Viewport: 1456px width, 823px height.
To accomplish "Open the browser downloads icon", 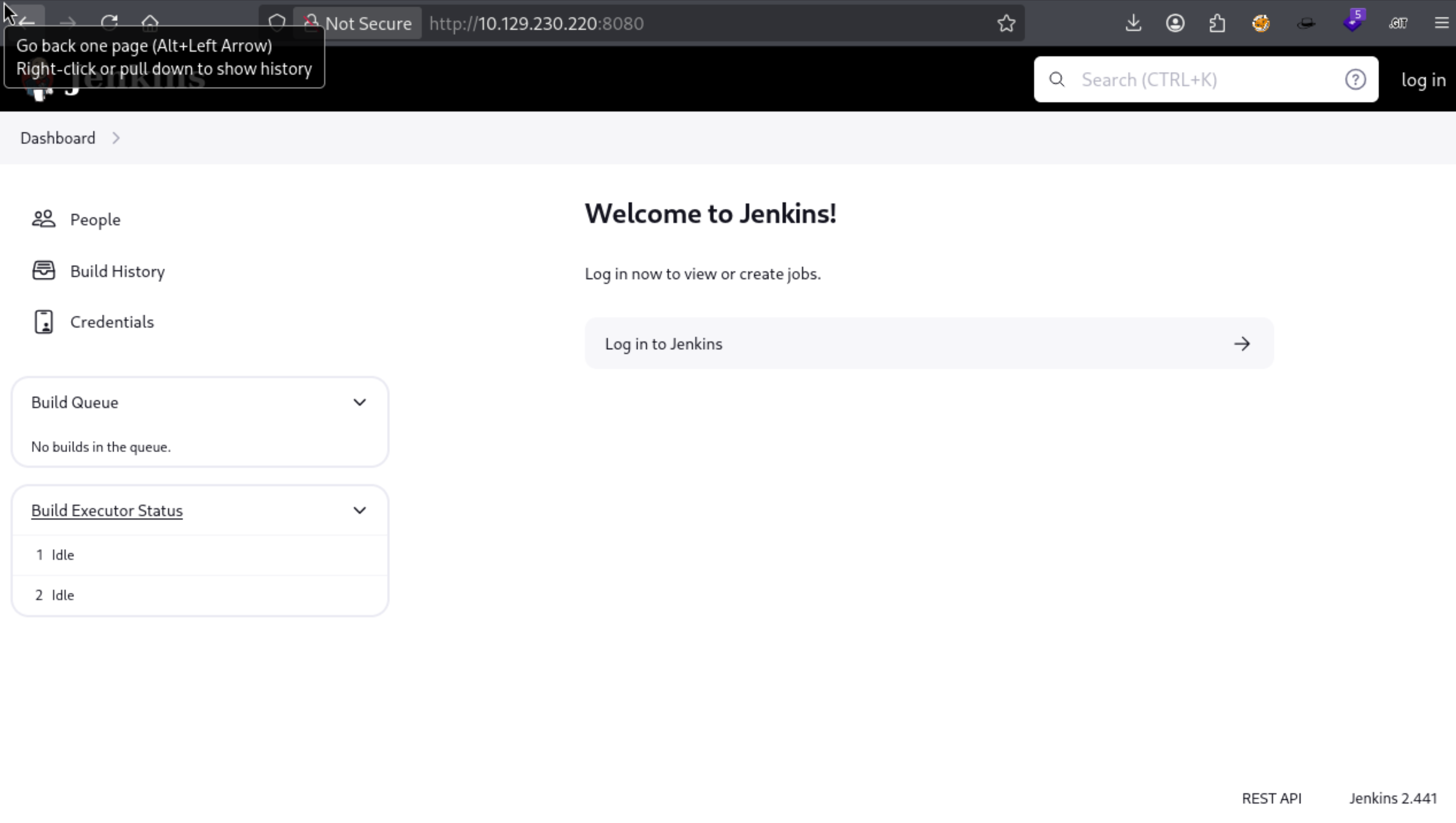I will (1133, 23).
